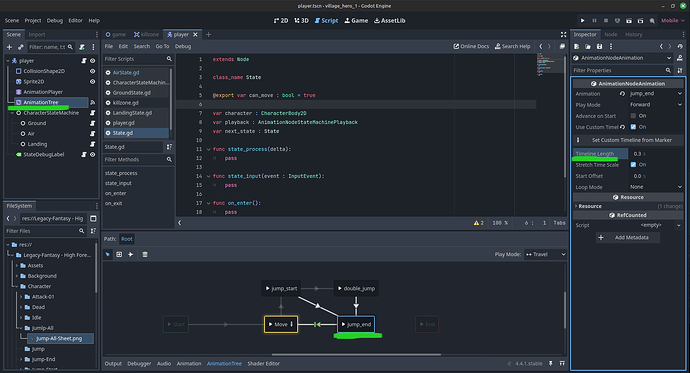
Task: Choose the connect nodes arrow tool
Action: click(x=131, y=254)
